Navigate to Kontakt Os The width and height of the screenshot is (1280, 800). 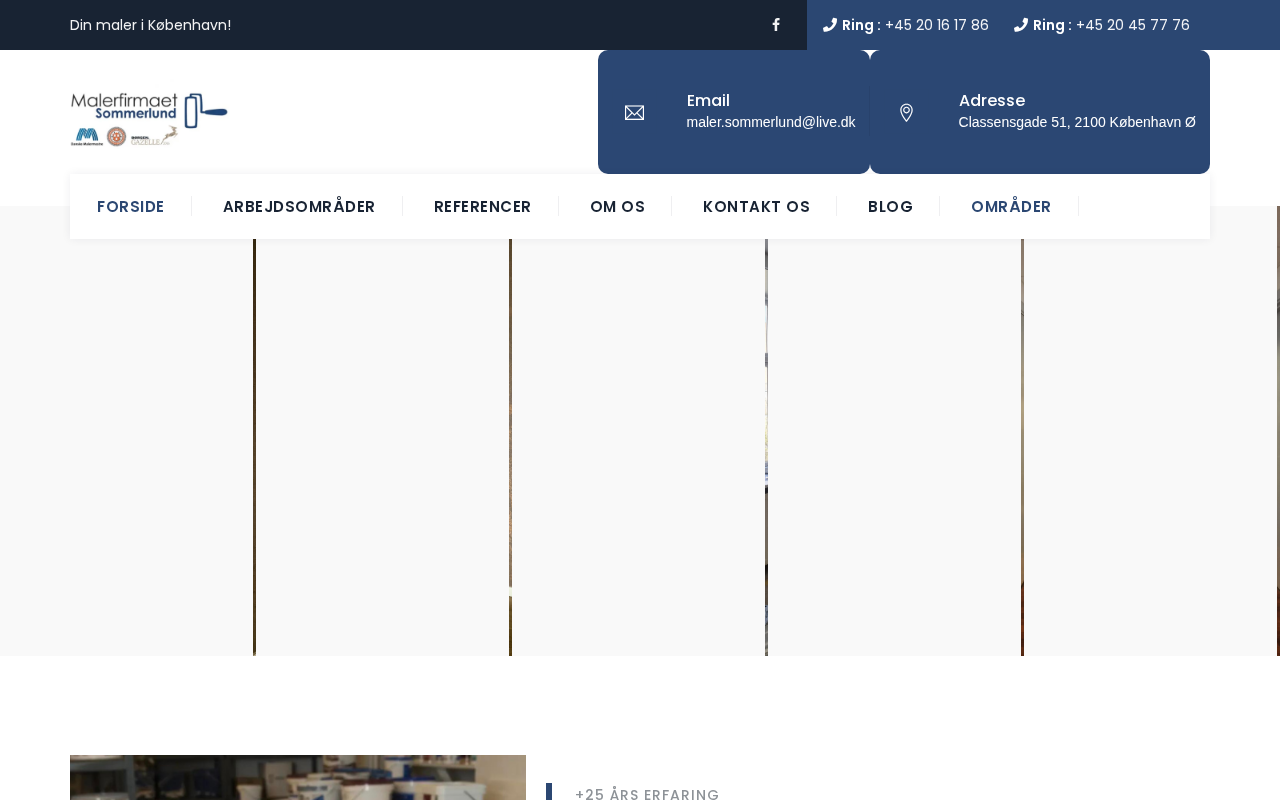(756, 207)
